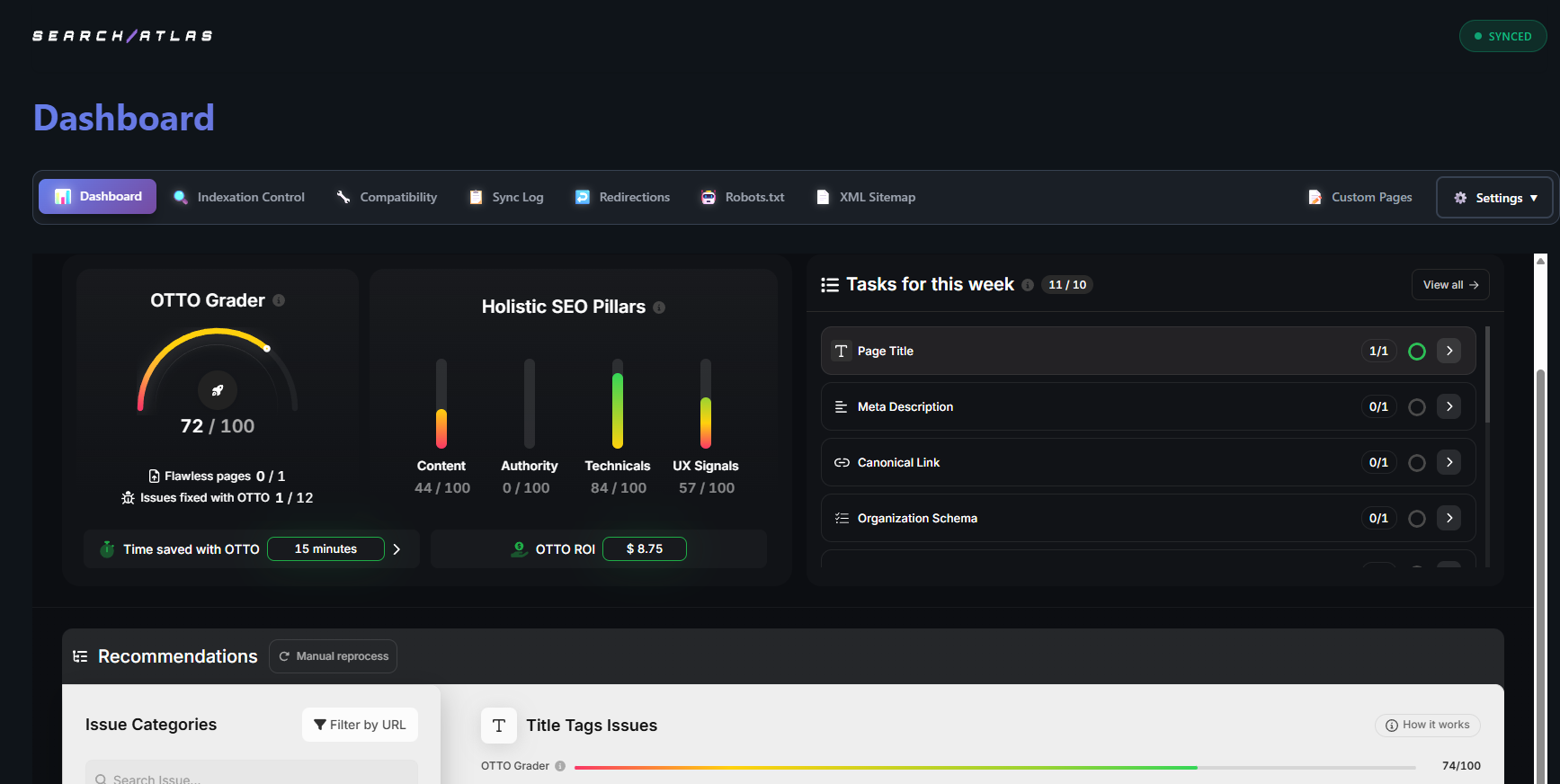The height and width of the screenshot is (784, 1560).
Task: Click the OTTO ROI money icon
Action: click(519, 548)
